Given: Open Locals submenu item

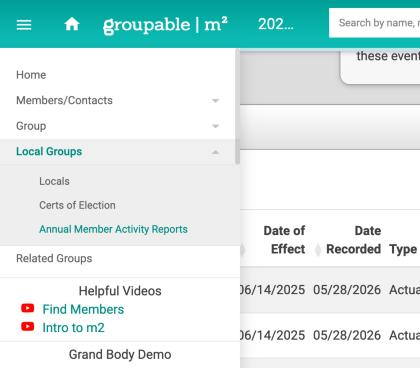Looking at the screenshot, I should tap(54, 181).
